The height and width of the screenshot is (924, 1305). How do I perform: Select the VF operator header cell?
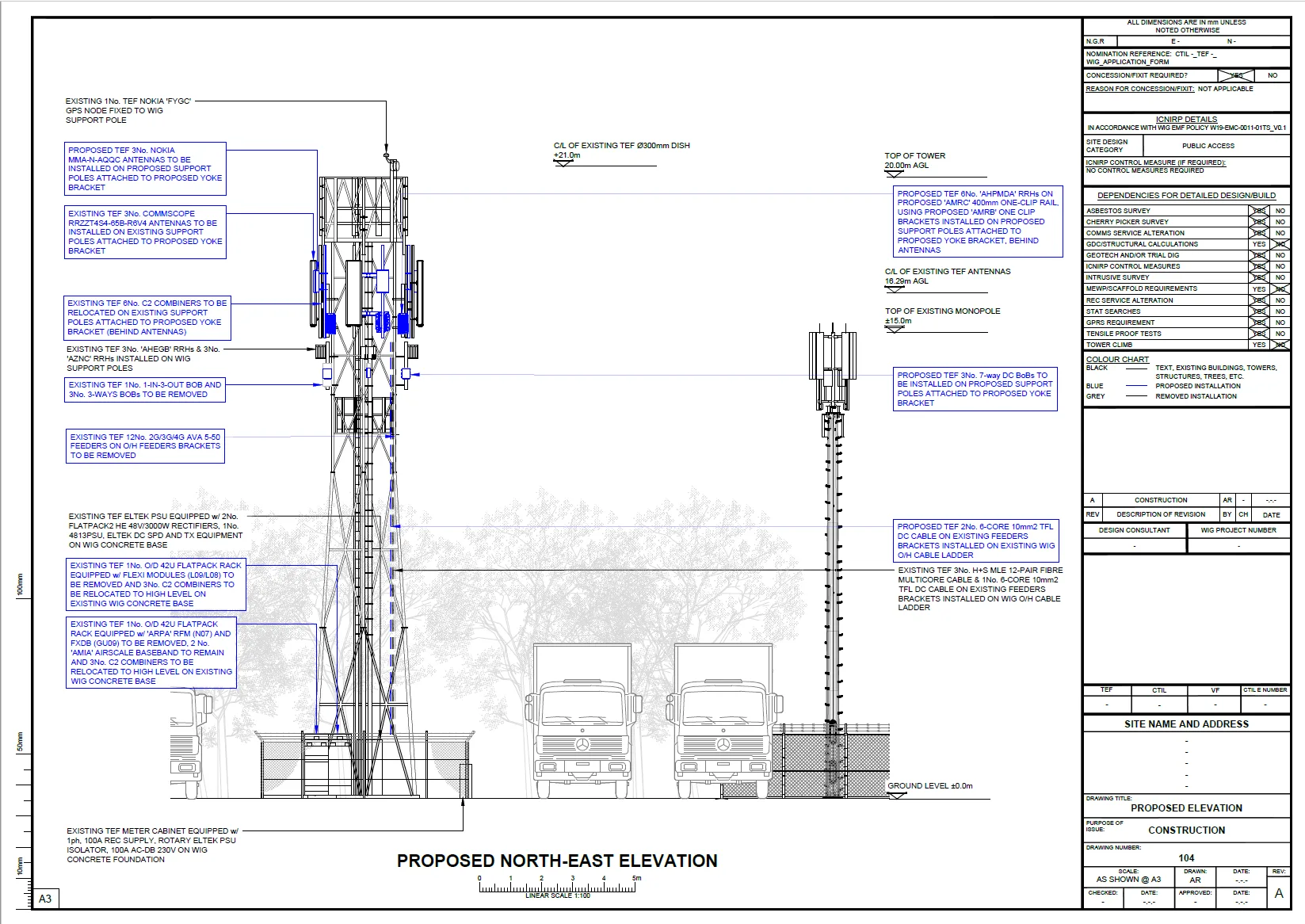pyautogui.click(x=1214, y=690)
